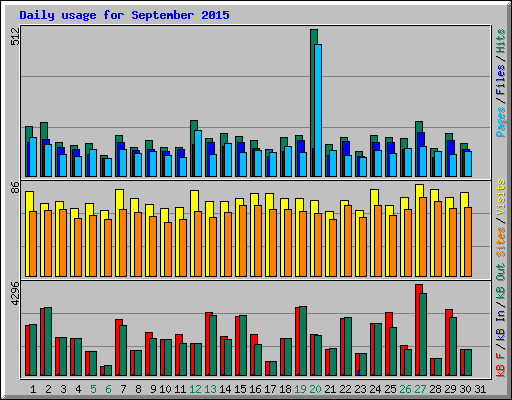Click day 12 weekend label on x-axis
Image resolution: width=512 pixels, height=400 pixels.
tap(195, 389)
